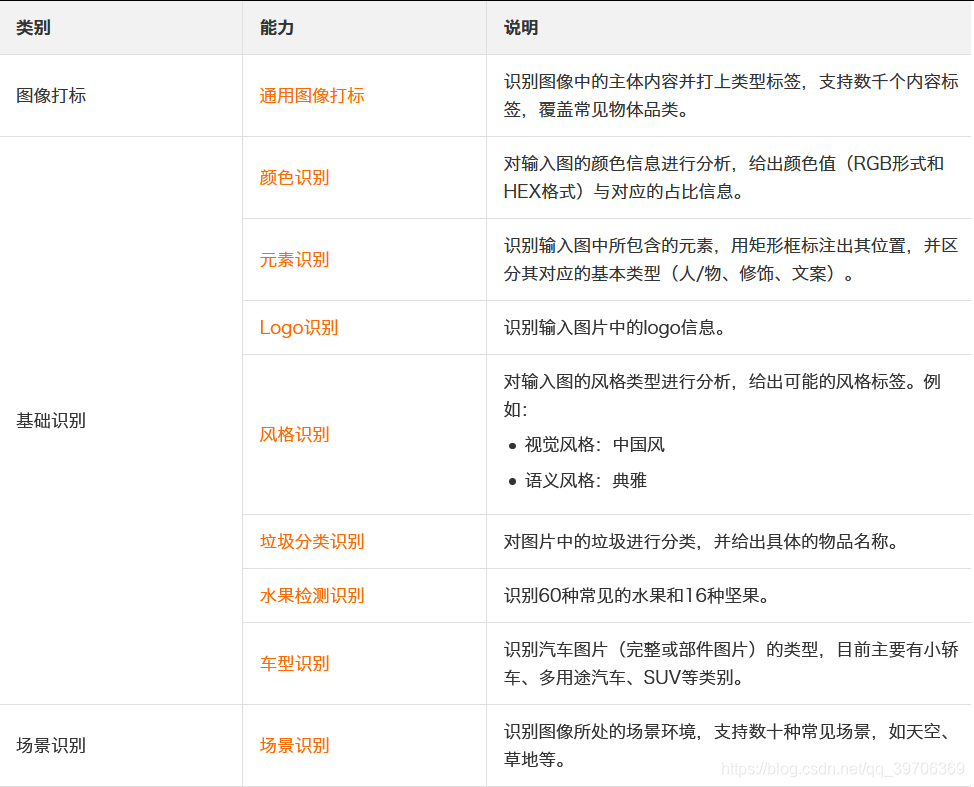Open the 通用图像打标 link
974x787 pixels.
312,96
